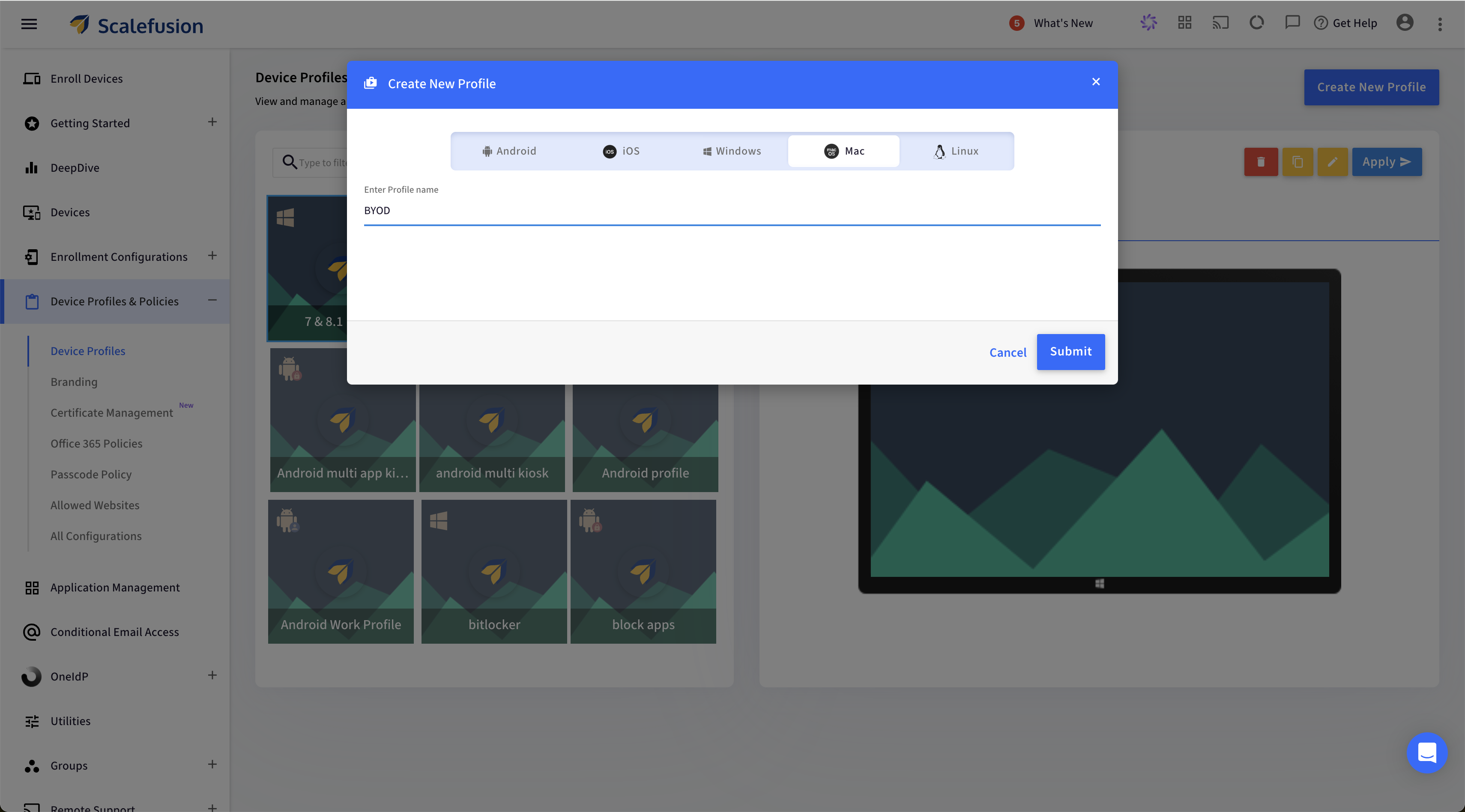Click the yellow edit pencil icon
This screenshot has height=812, width=1465.
click(1333, 162)
